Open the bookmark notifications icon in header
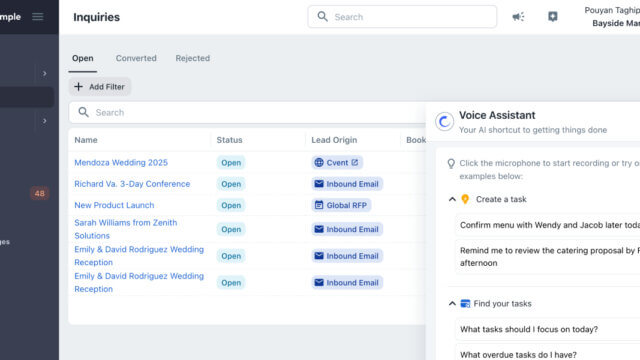 coord(553,16)
